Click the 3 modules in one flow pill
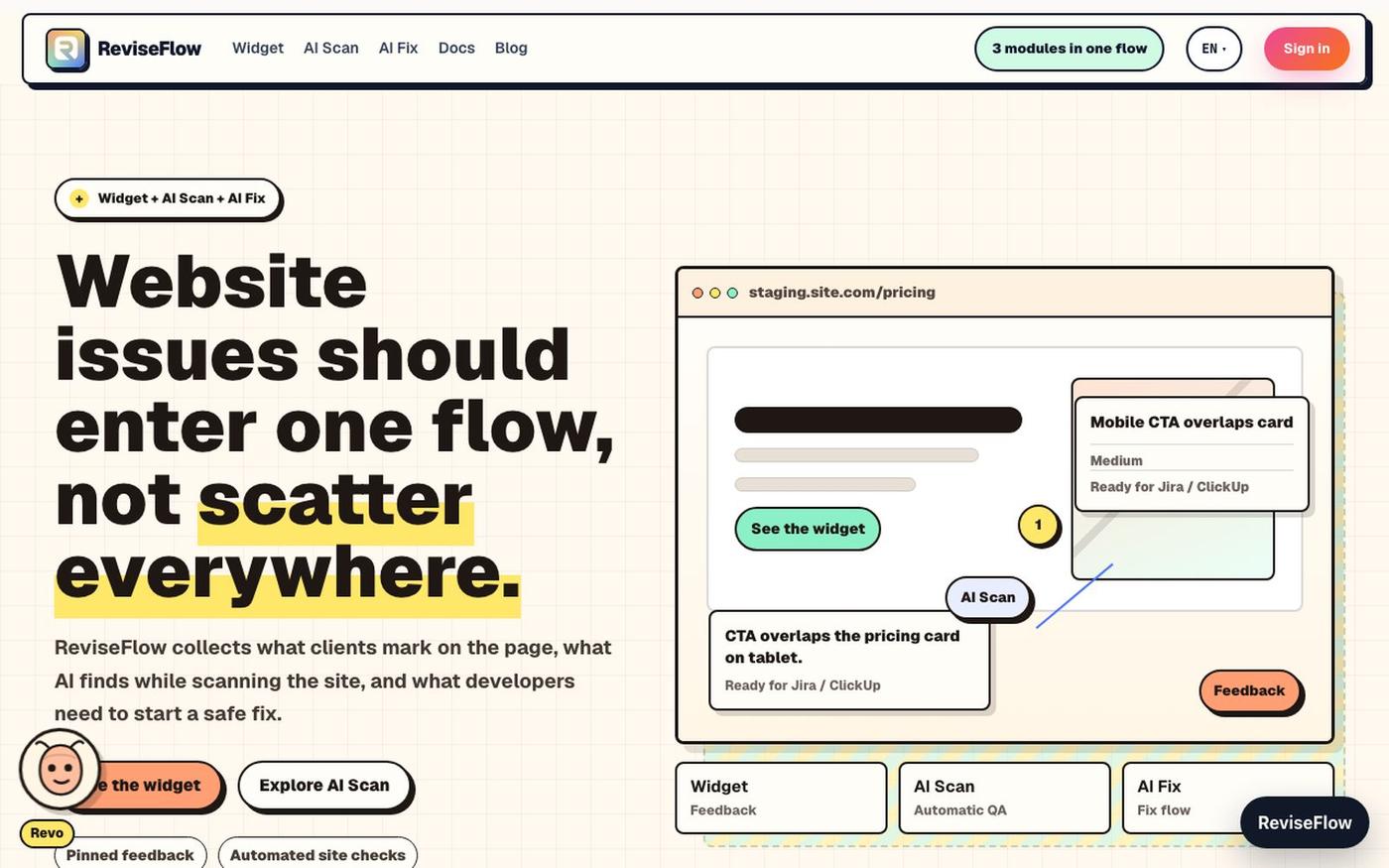The image size is (1389, 868). (1070, 49)
